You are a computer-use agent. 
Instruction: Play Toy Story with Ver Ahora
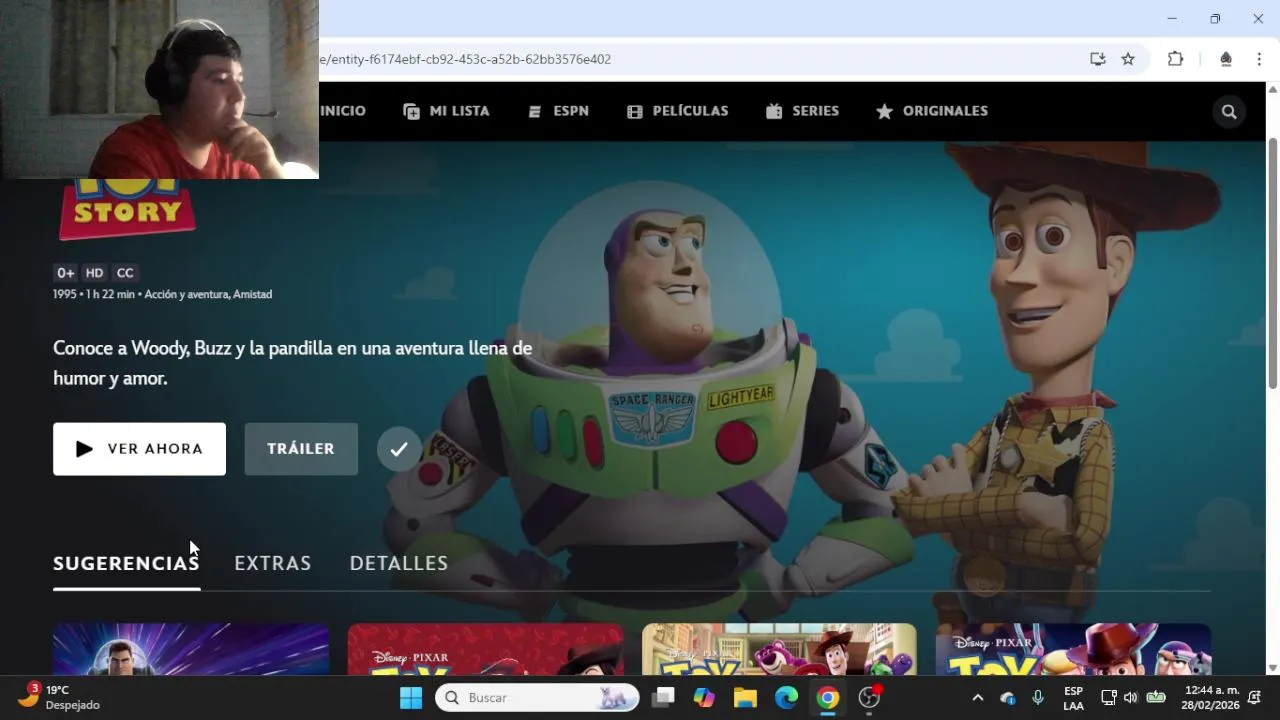point(139,449)
